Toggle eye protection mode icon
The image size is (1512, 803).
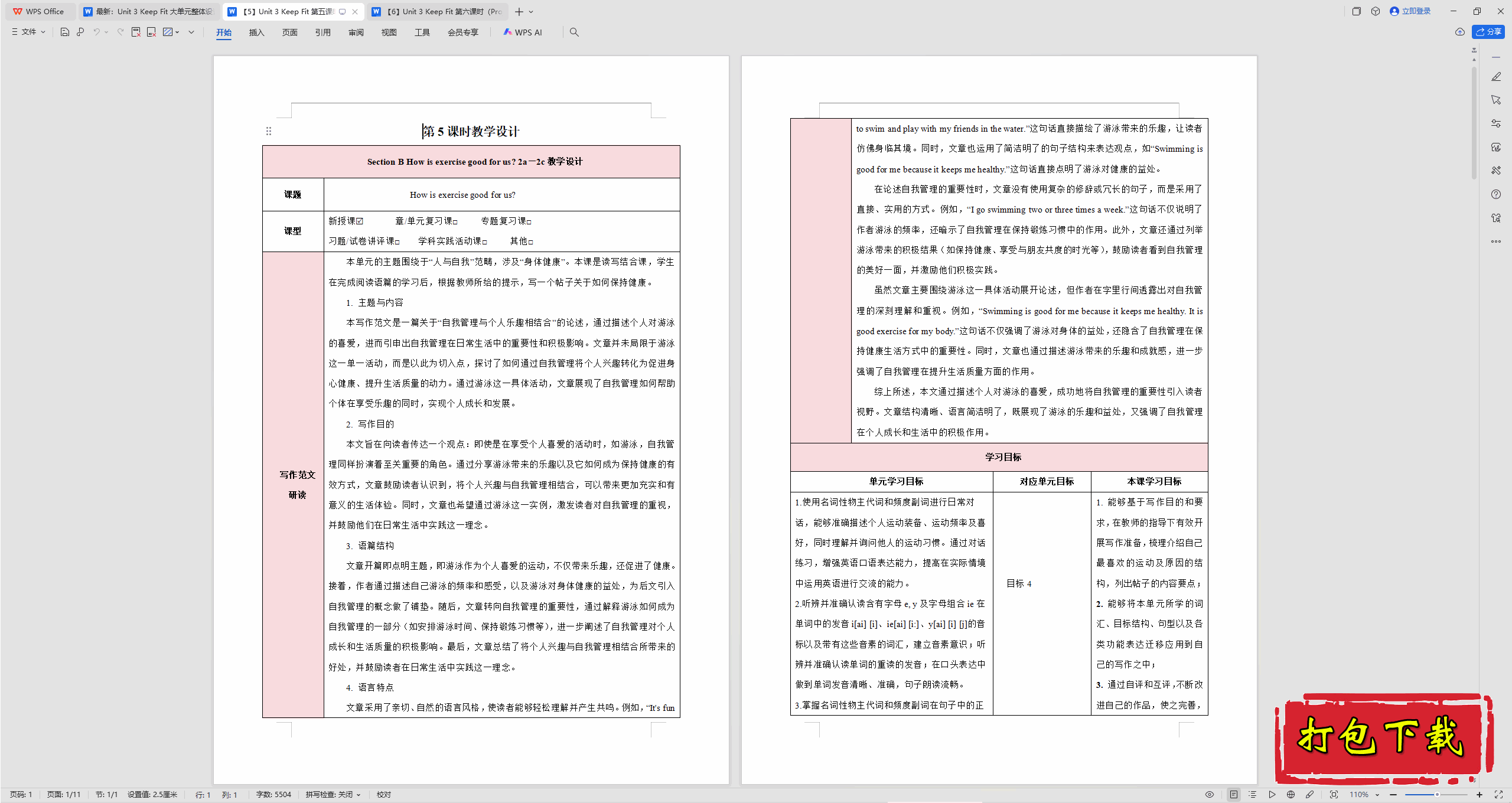pos(1210,795)
